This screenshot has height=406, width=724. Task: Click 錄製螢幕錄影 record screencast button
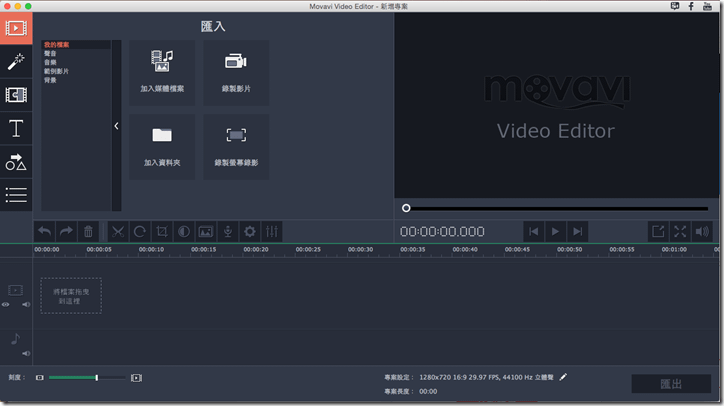(236, 147)
